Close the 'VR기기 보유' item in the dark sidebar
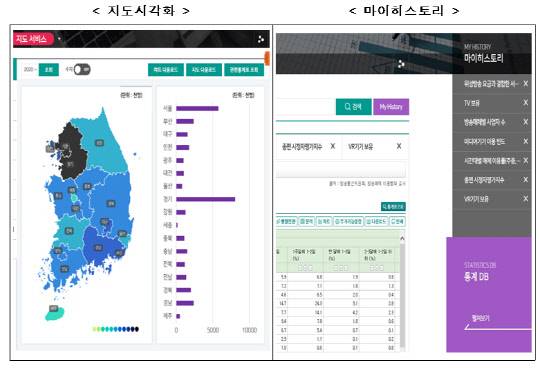 [x=526, y=199]
